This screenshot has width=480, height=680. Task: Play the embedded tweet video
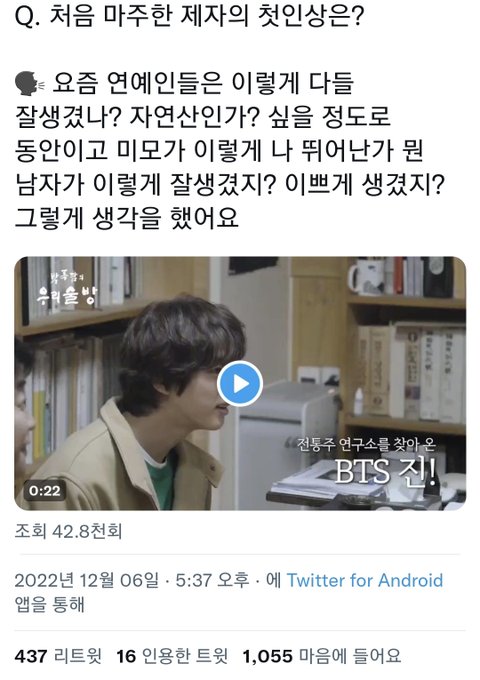(239, 384)
